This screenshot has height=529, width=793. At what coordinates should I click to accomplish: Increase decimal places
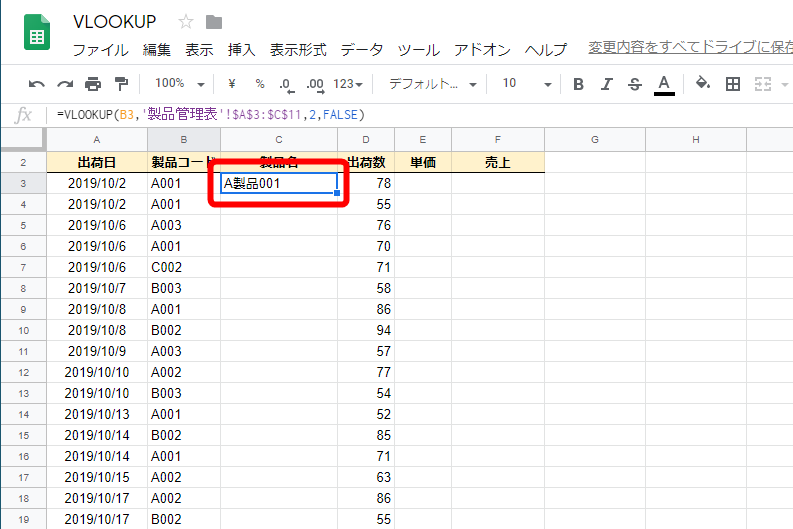(315, 84)
